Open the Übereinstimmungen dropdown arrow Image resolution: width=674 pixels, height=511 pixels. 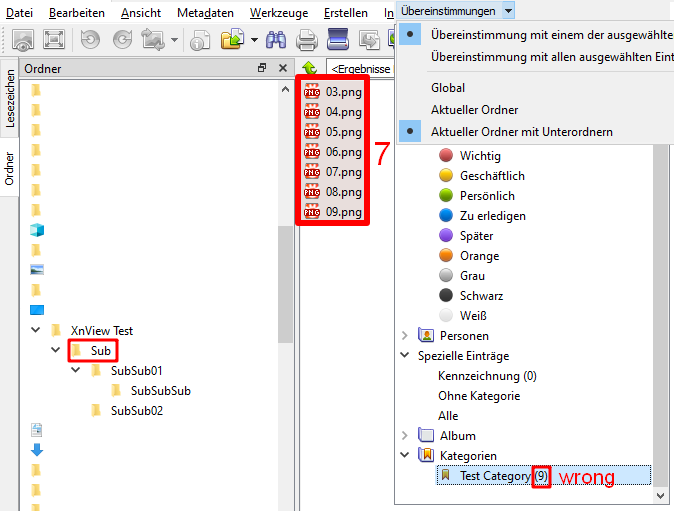coord(509,11)
